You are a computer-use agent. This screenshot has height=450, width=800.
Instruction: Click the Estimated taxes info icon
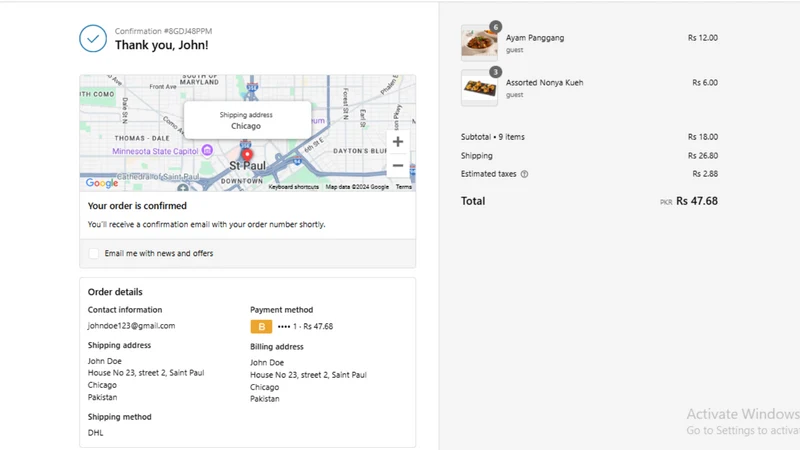[x=524, y=174]
